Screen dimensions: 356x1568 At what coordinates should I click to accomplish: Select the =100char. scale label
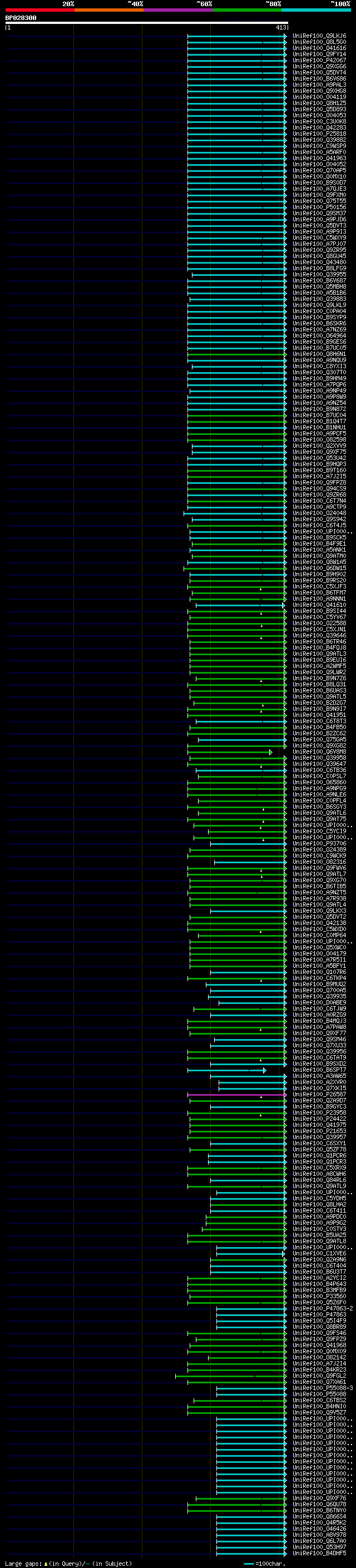tap(270, 1563)
